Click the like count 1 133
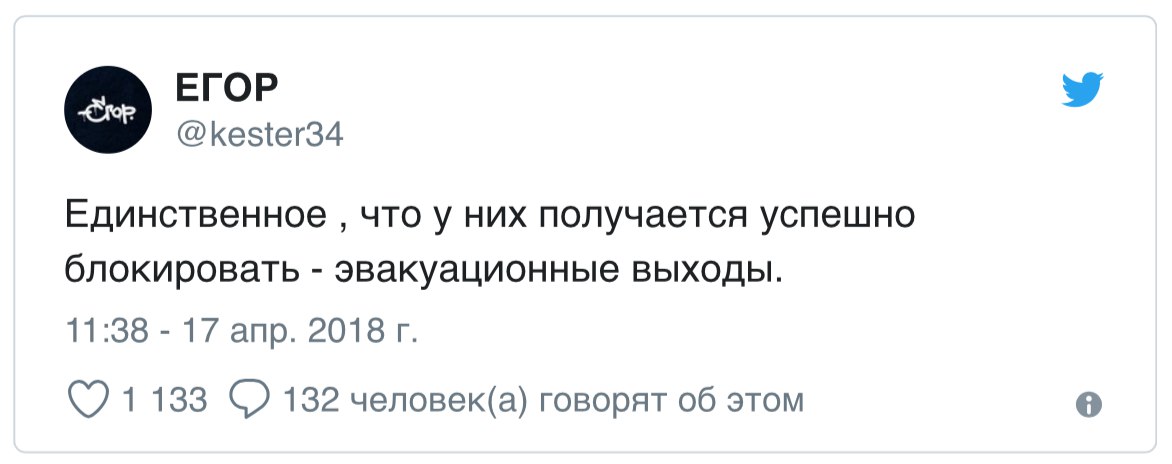This screenshot has width=1172, height=464. (x=164, y=402)
